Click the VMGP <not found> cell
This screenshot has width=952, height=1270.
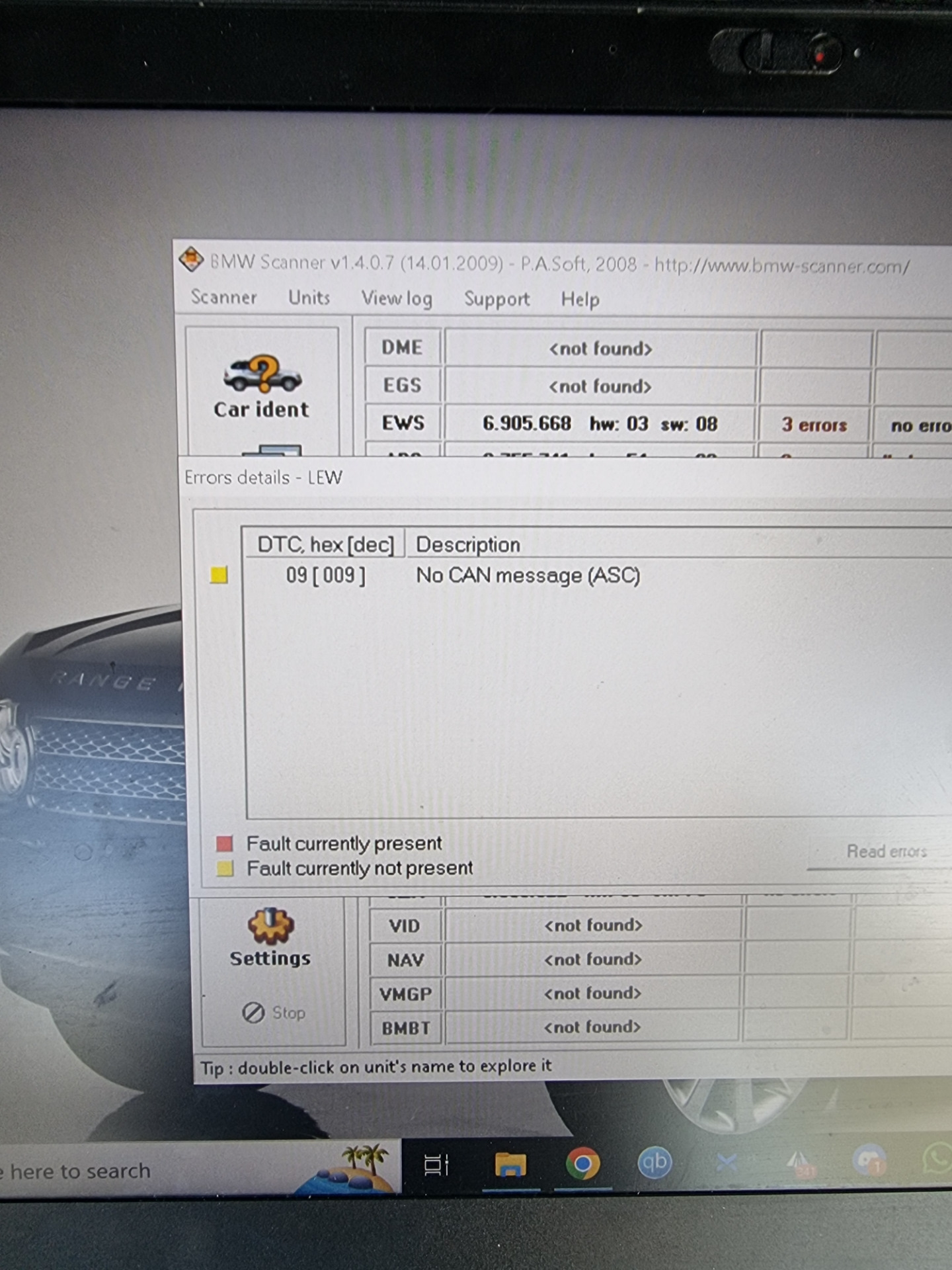click(x=592, y=994)
